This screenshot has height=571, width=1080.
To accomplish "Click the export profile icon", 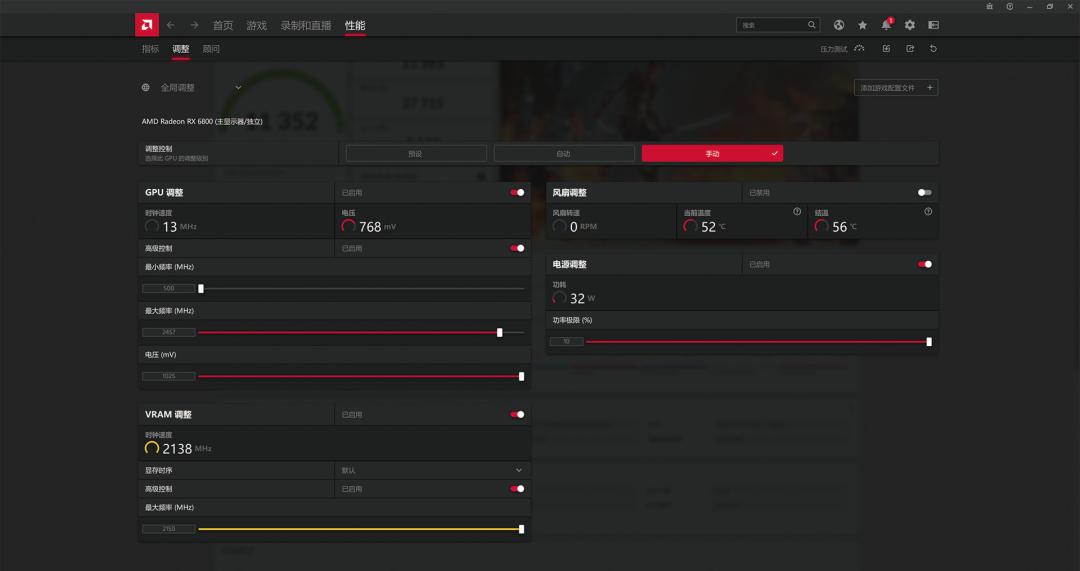I will click(x=910, y=48).
